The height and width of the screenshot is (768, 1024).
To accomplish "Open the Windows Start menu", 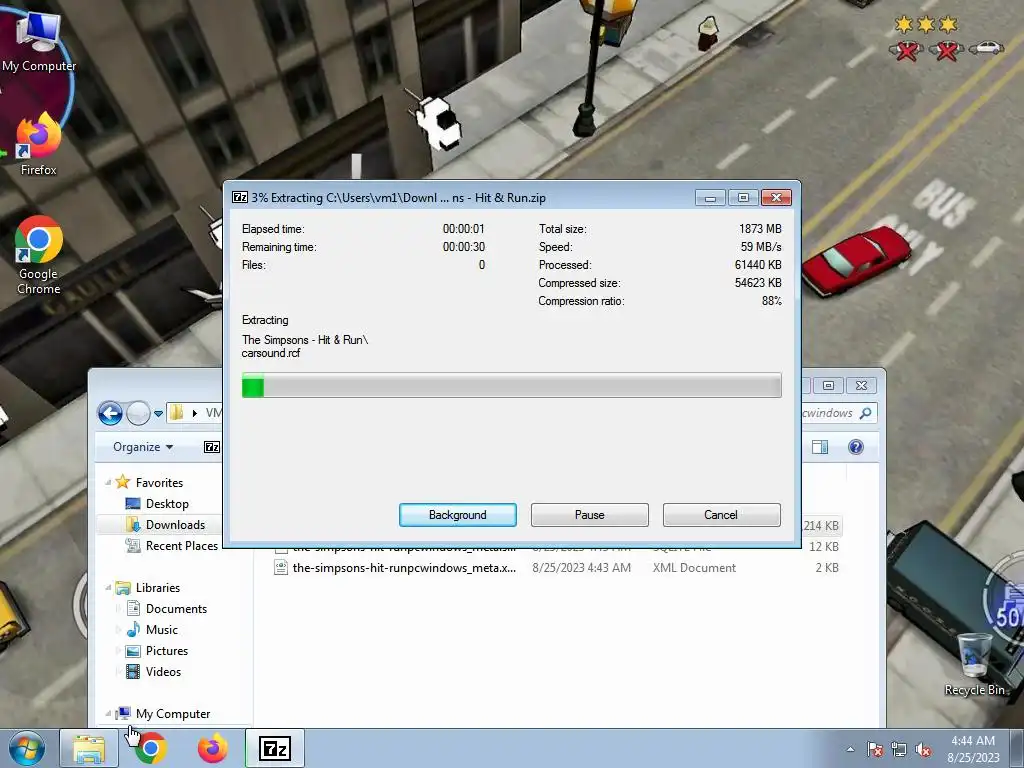I will pyautogui.click(x=27, y=748).
